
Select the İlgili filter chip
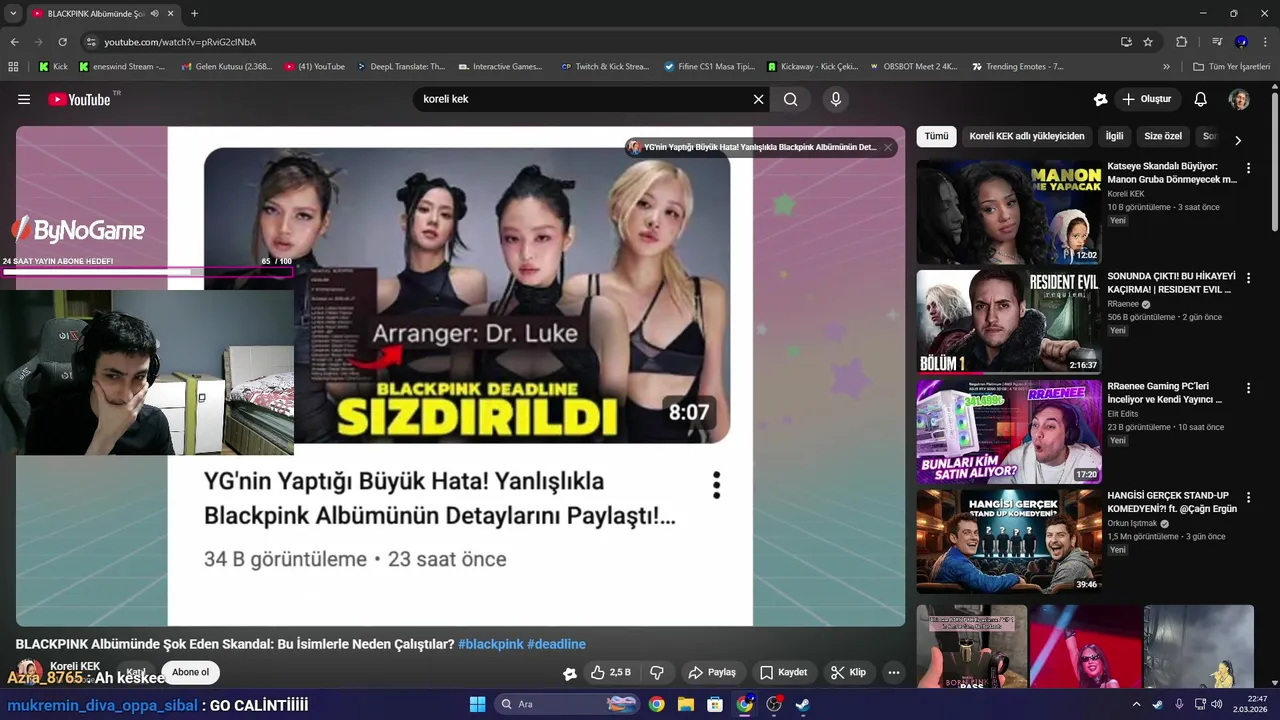[1114, 136]
